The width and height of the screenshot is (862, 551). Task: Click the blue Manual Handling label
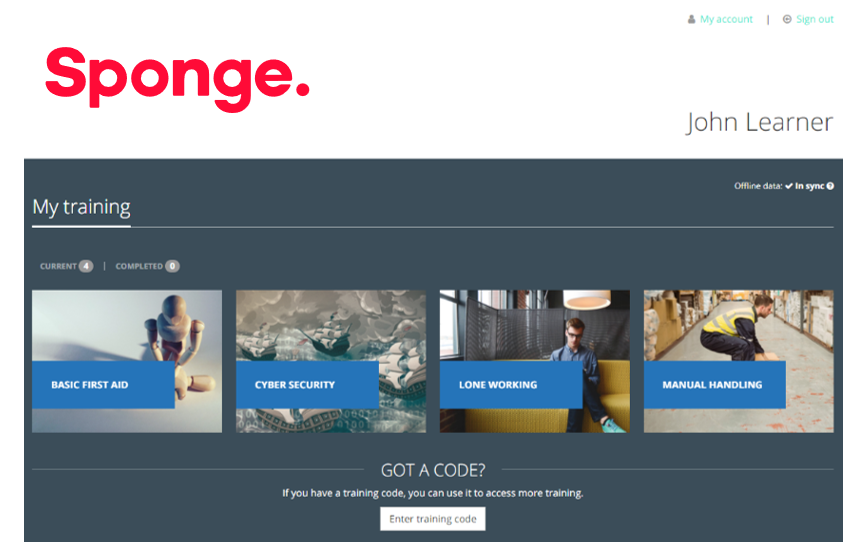tap(715, 384)
